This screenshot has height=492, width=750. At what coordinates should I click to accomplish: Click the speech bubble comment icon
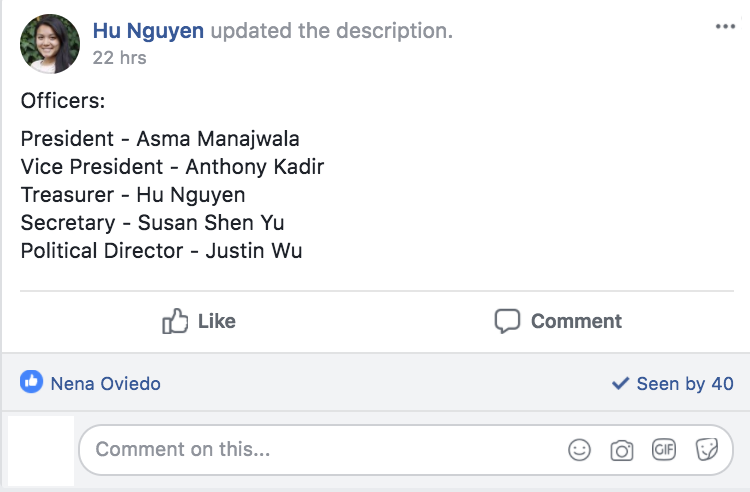pos(507,321)
